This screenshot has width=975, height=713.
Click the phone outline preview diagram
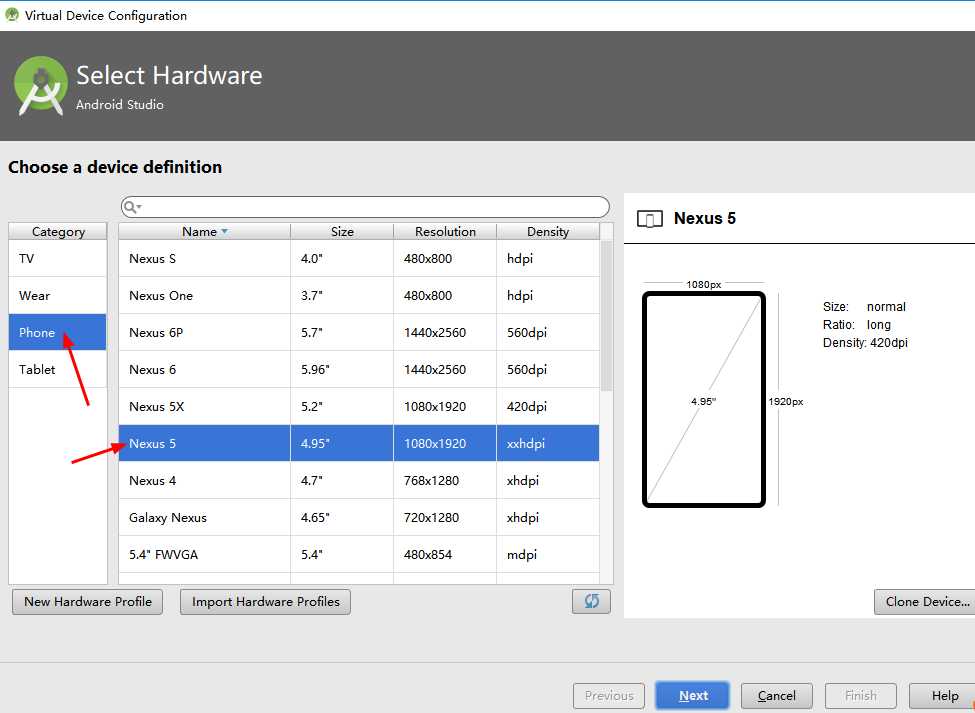click(703, 399)
